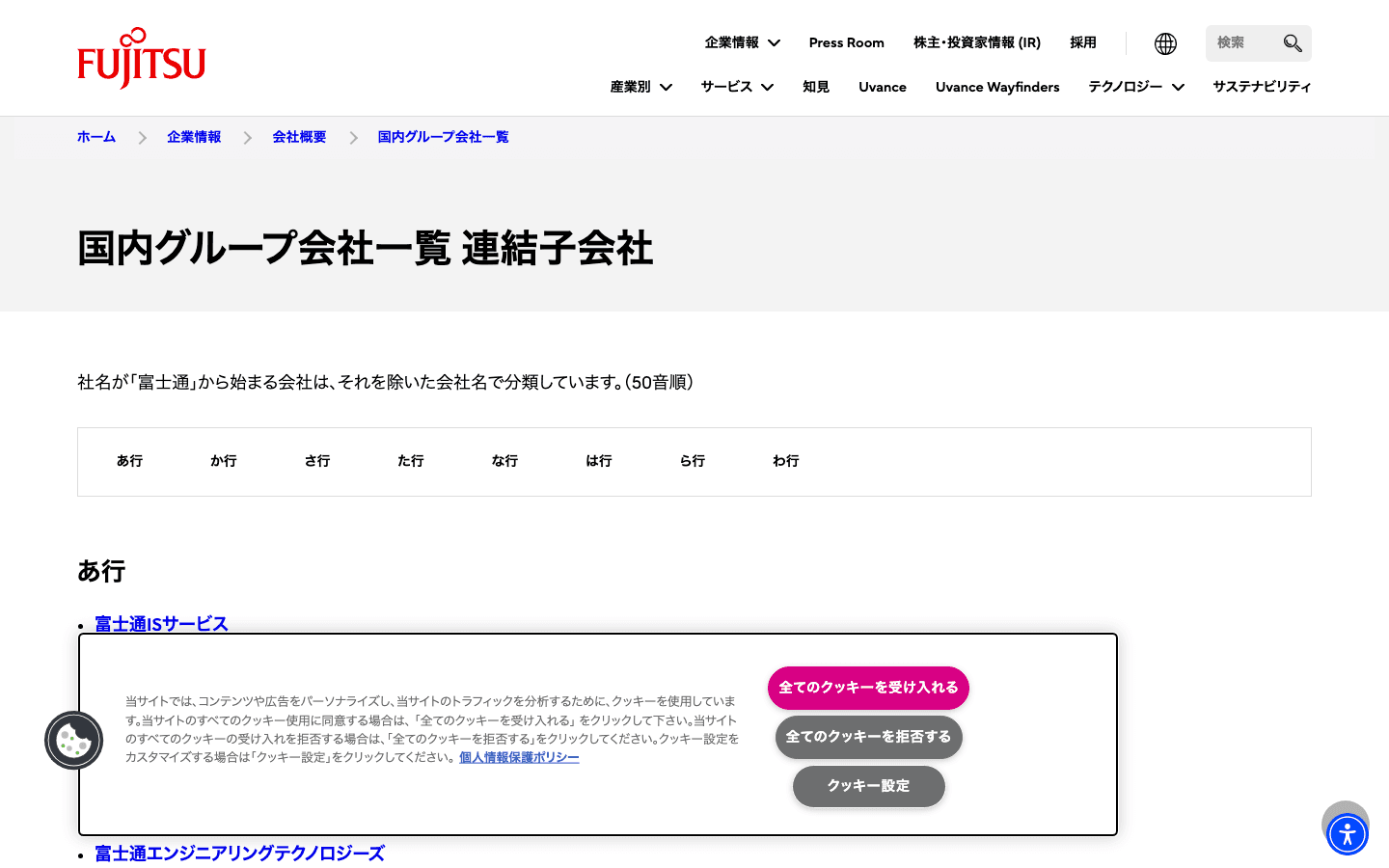
Task: Expand the サービス navigation dropdown
Action: coord(737,87)
